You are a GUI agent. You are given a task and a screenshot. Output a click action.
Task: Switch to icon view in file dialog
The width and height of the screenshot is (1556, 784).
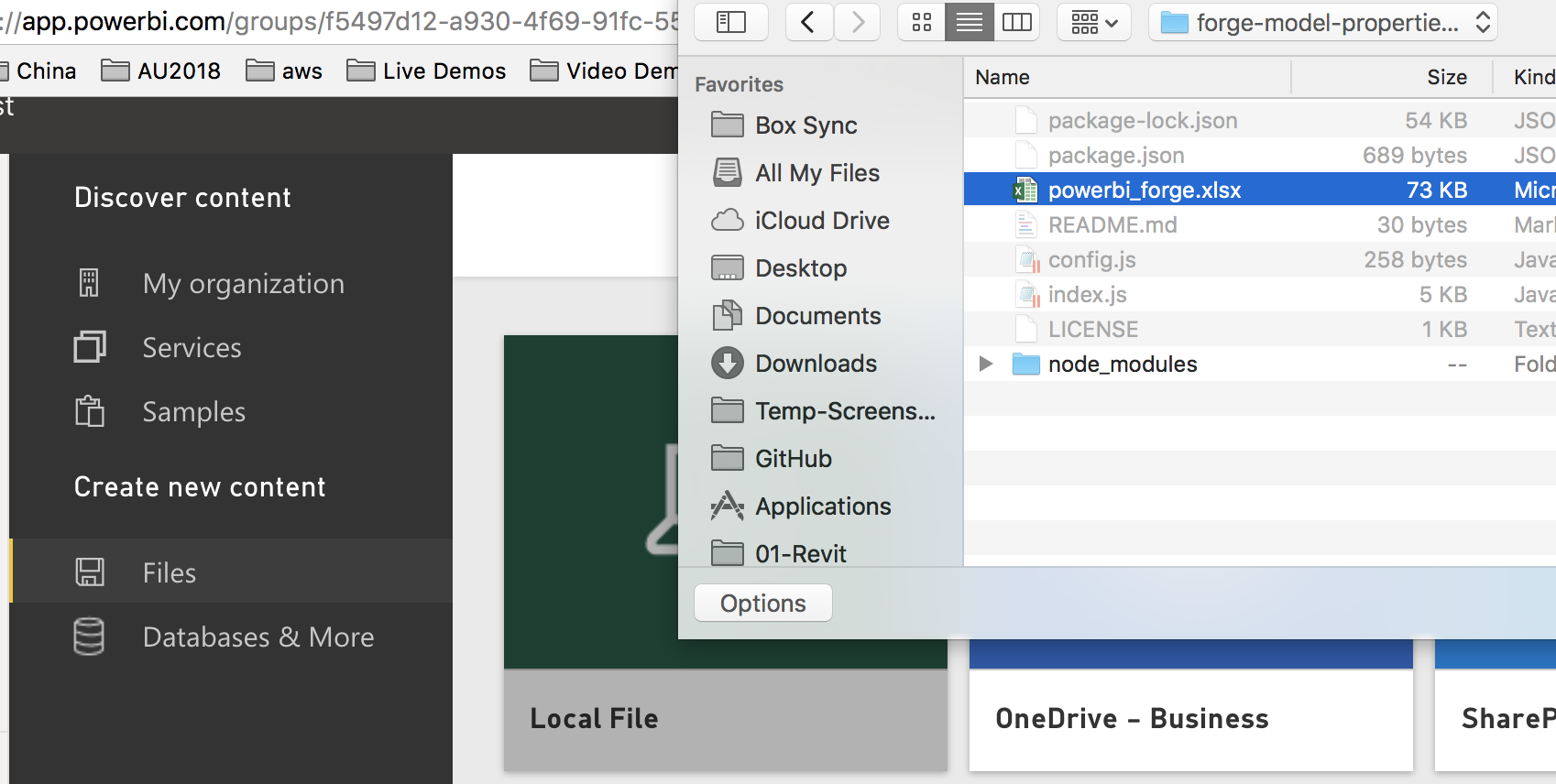point(922,22)
